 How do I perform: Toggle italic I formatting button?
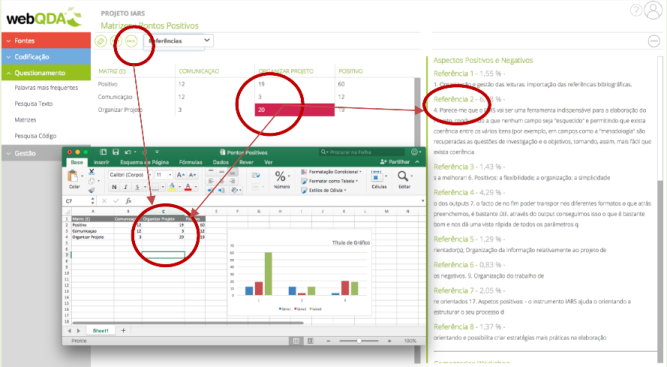pos(125,187)
